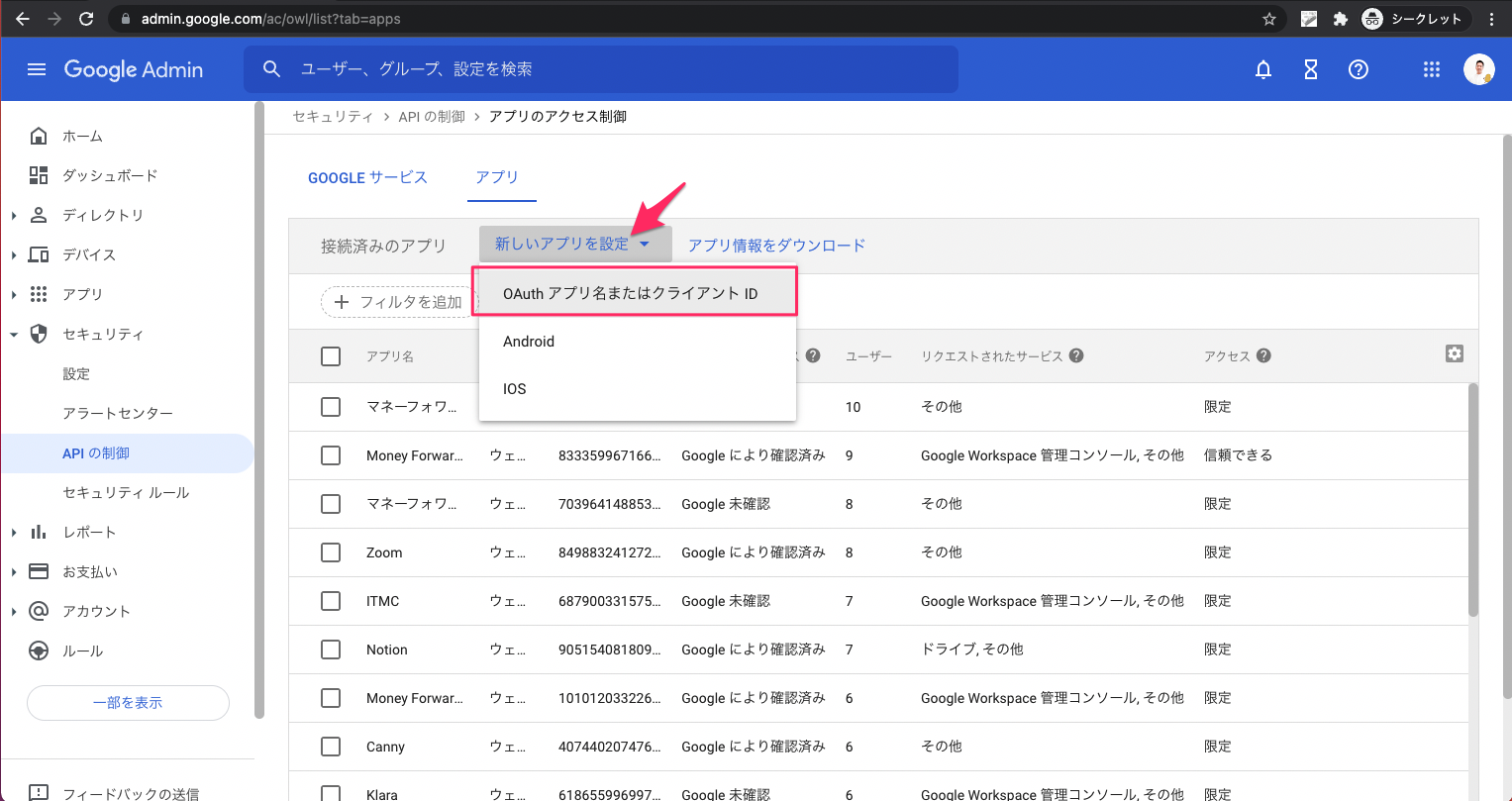Expand デバイス in the sidebar
Image resolution: width=1512 pixels, height=801 pixels.
14,254
